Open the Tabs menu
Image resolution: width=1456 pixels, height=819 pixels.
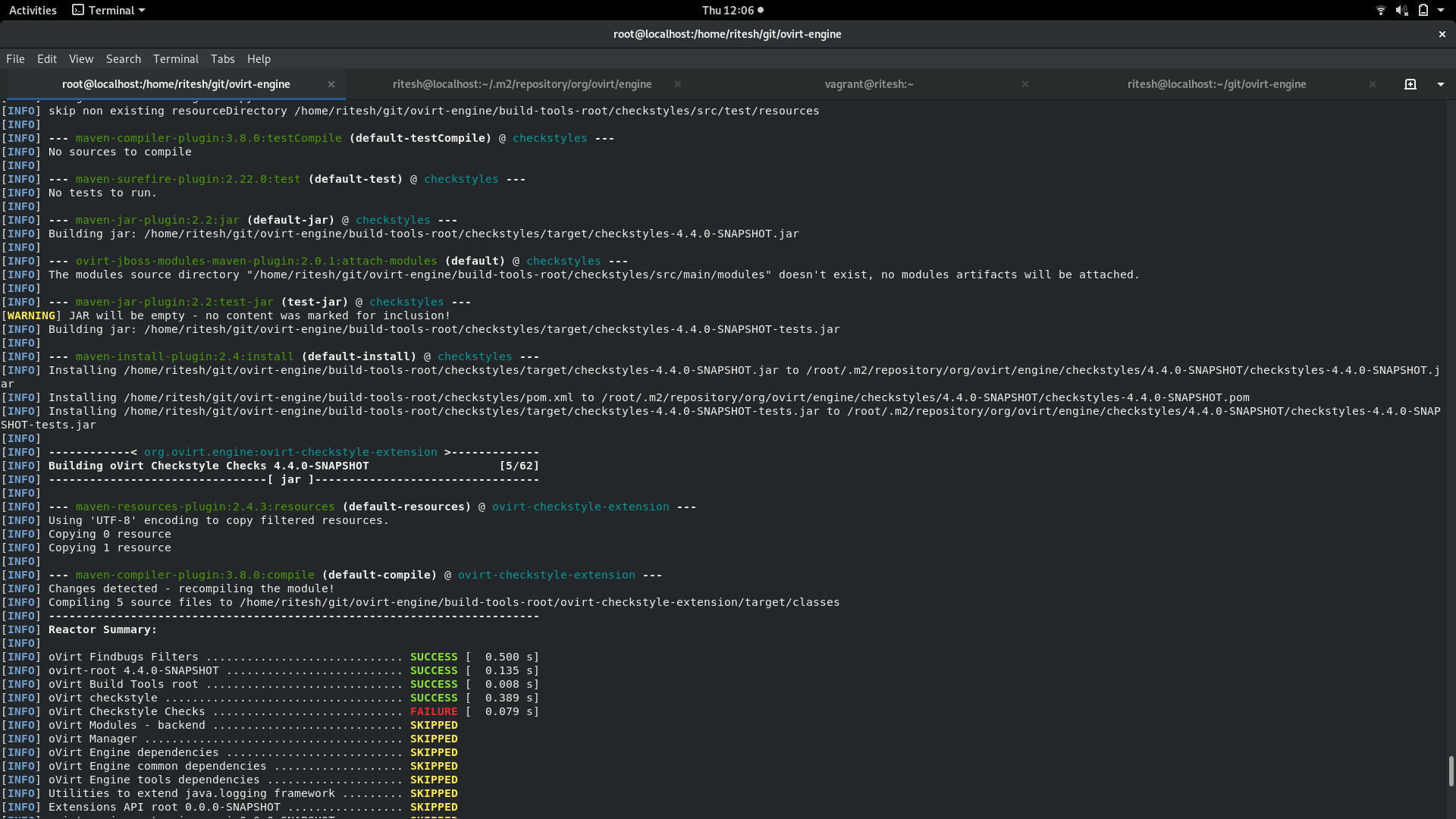click(222, 59)
